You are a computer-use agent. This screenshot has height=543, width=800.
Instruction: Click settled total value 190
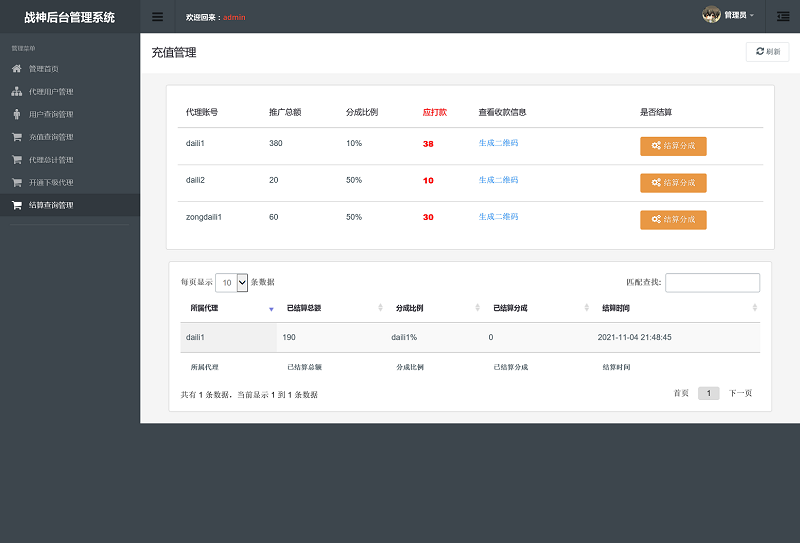point(289,337)
